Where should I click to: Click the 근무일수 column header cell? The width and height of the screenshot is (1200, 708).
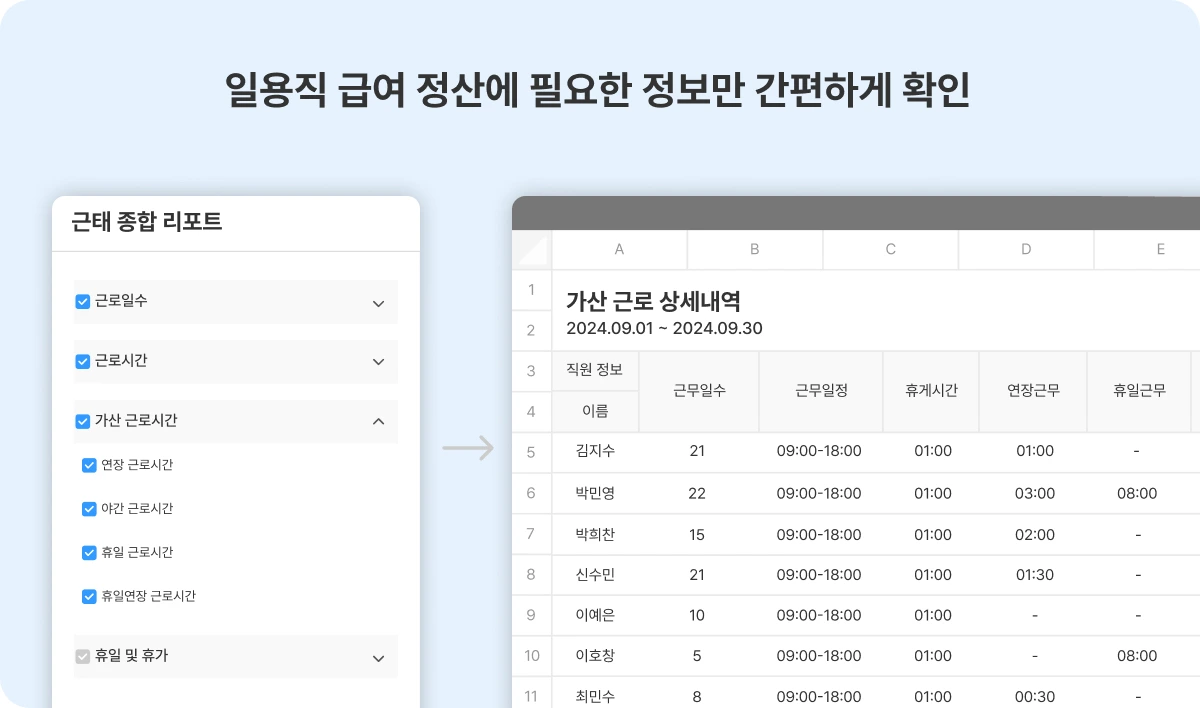pos(697,390)
